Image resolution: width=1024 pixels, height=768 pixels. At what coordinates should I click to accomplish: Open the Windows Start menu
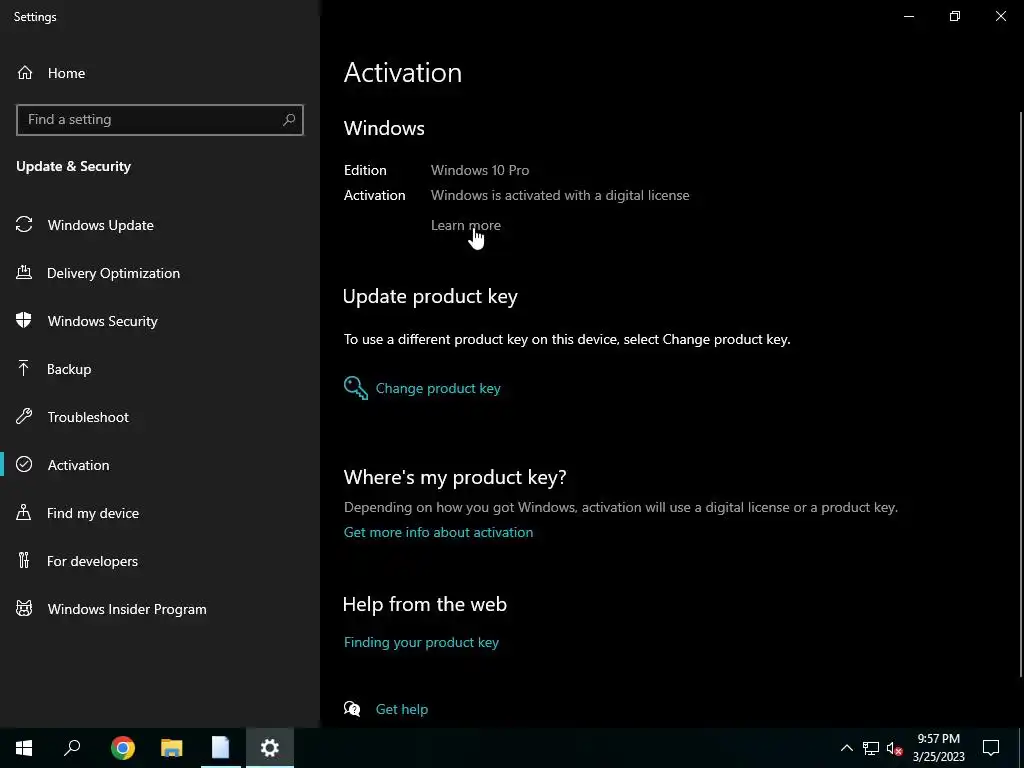[24, 748]
